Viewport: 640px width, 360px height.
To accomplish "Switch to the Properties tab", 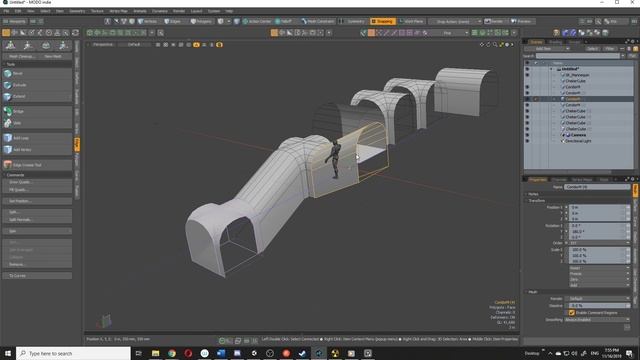I will pos(537,179).
